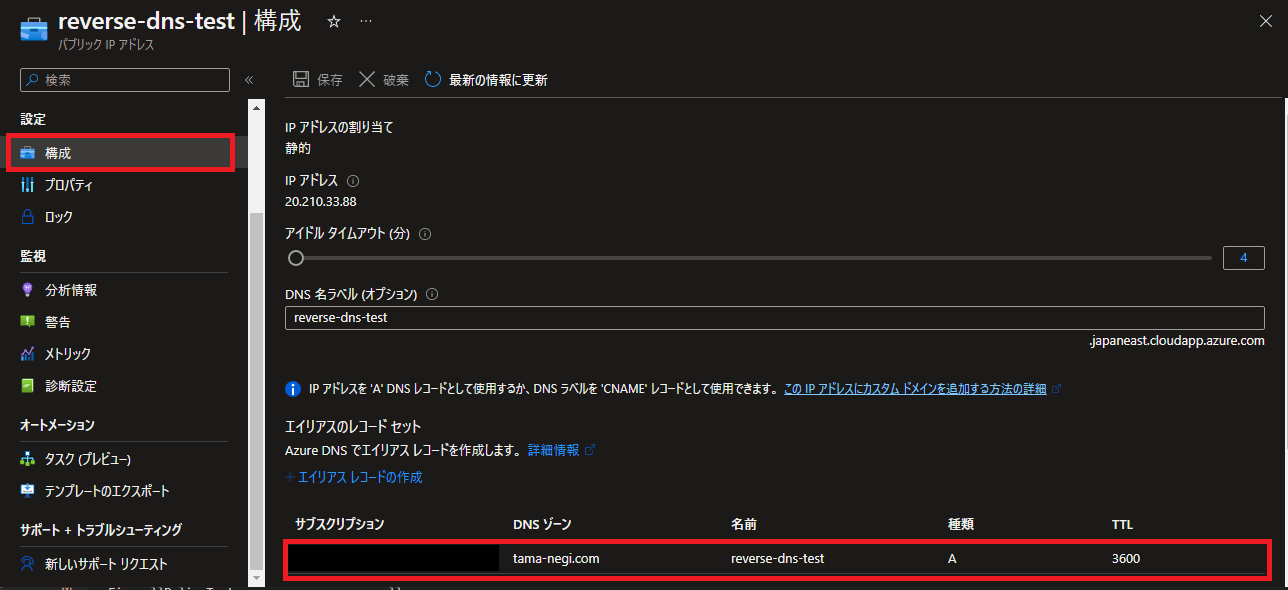The width and height of the screenshot is (1288, 590).
Task: Click the DNS ゾーン column header
Action: [542, 524]
